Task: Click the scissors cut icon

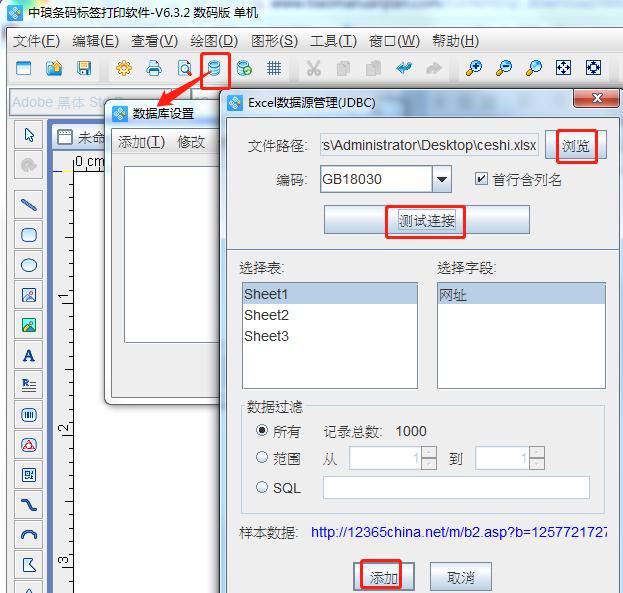Action: pos(313,68)
